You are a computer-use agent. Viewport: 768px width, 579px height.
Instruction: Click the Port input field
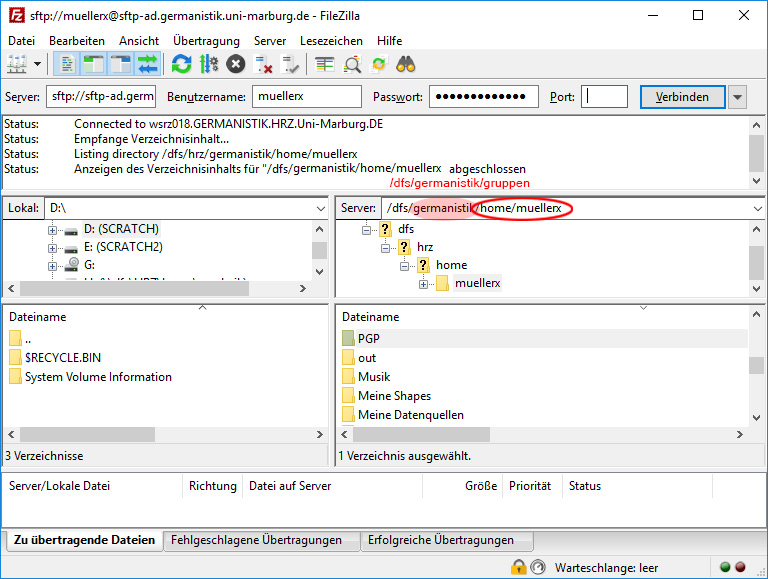pos(604,96)
